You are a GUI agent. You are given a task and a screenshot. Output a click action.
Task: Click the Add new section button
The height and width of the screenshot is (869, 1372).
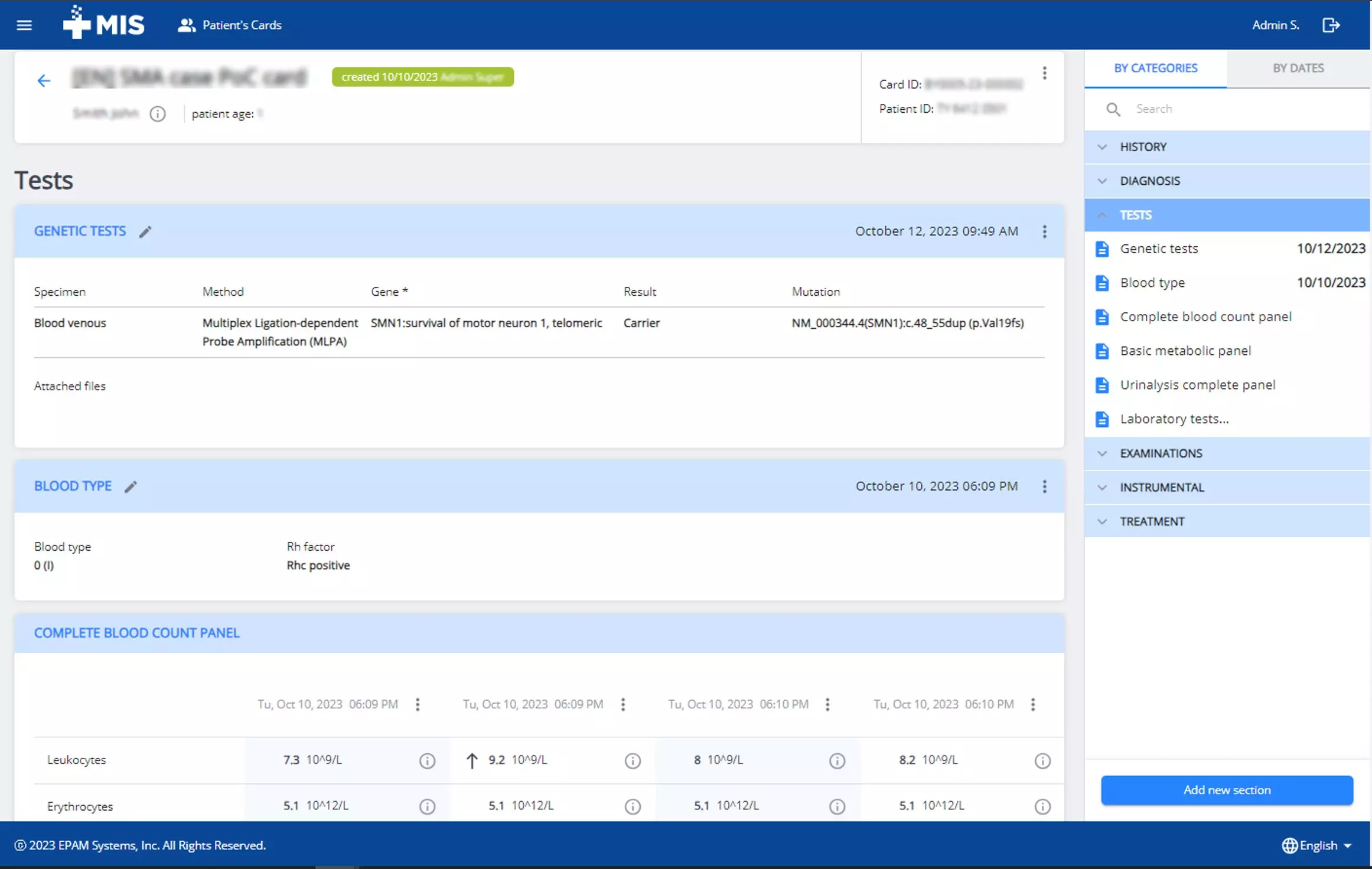pyautogui.click(x=1226, y=790)
